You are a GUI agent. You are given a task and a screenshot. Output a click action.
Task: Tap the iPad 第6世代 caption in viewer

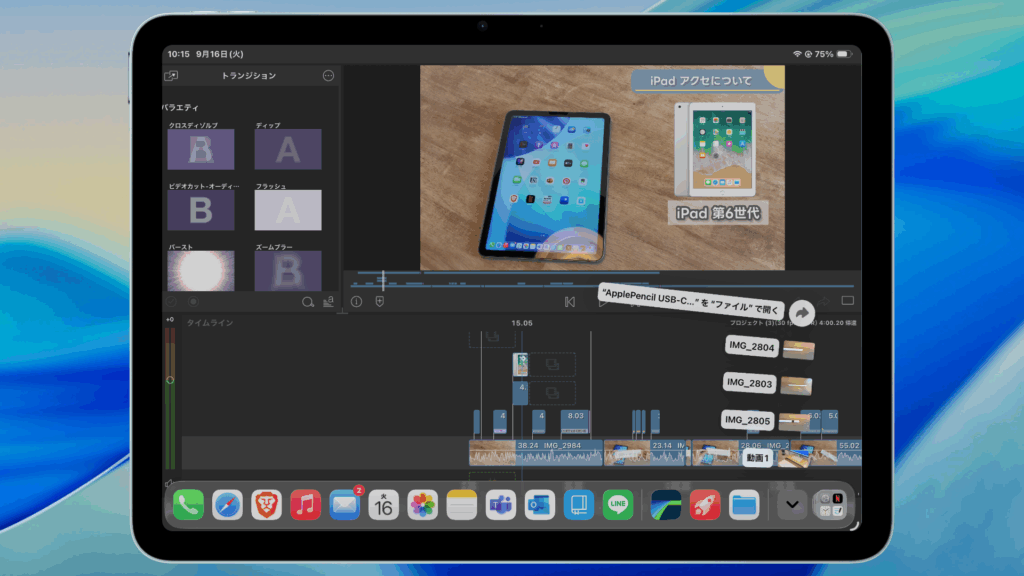(x=718, y=213)
